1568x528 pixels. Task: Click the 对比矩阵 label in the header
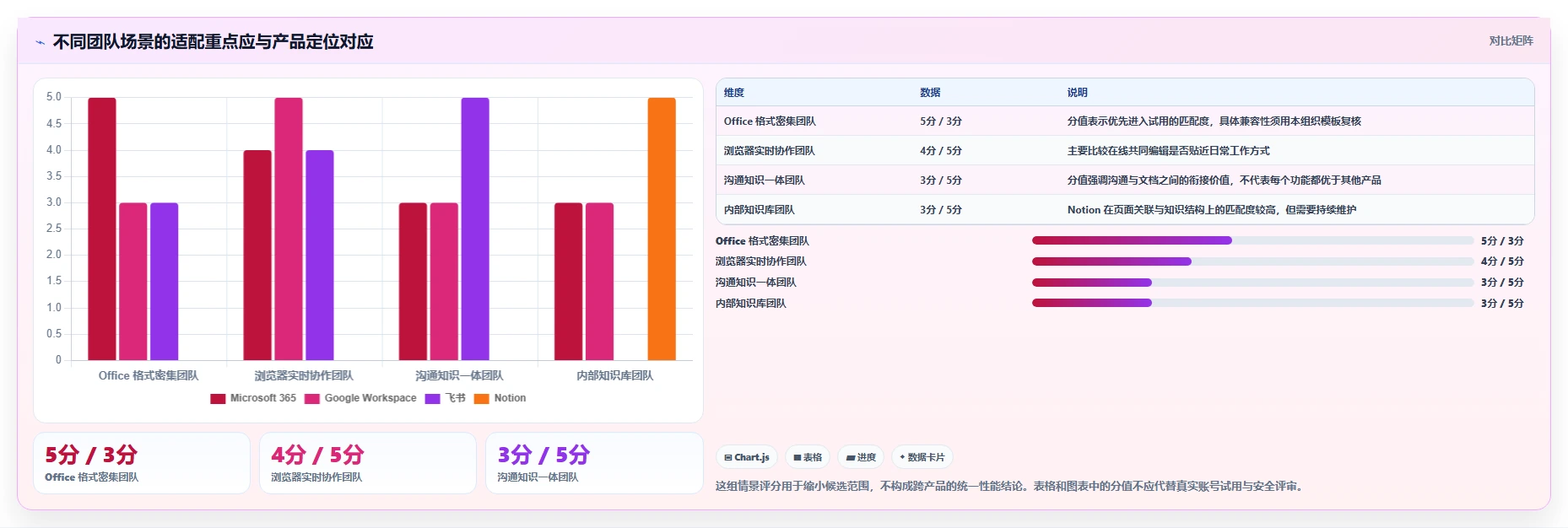point(1511,40)
